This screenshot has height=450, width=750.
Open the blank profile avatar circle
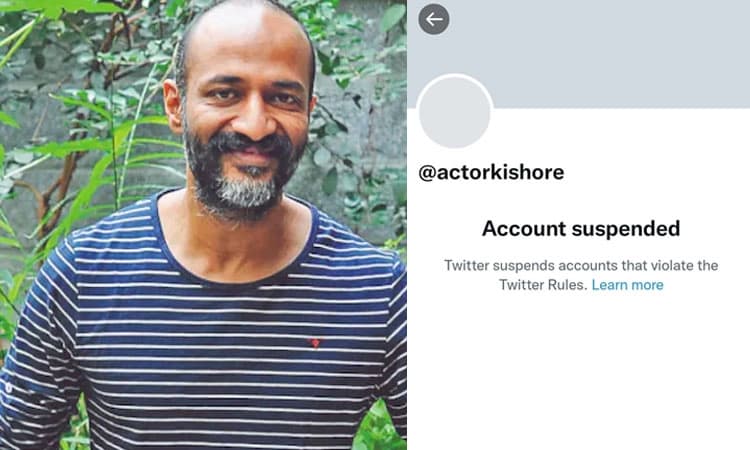454,111
